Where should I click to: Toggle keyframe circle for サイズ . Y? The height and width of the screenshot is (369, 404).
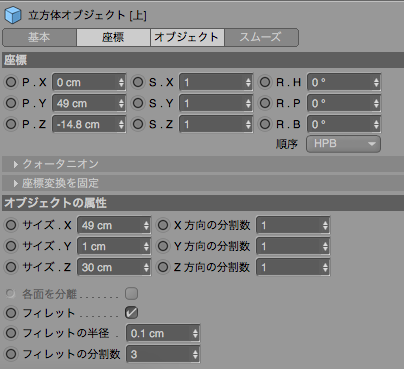(11, 246)
